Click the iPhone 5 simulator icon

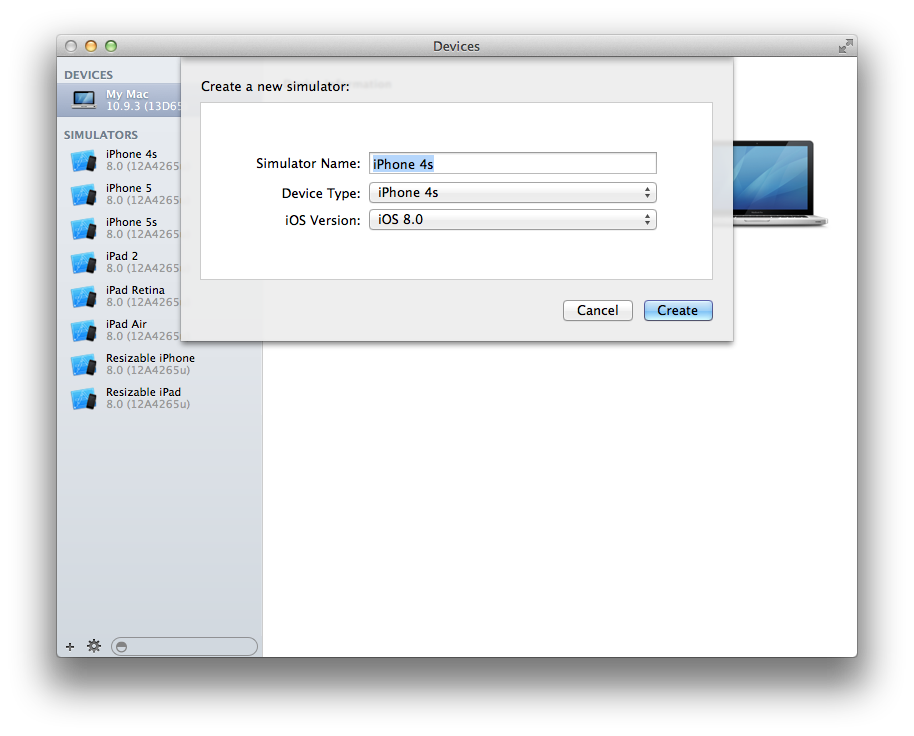click(84, 195)
